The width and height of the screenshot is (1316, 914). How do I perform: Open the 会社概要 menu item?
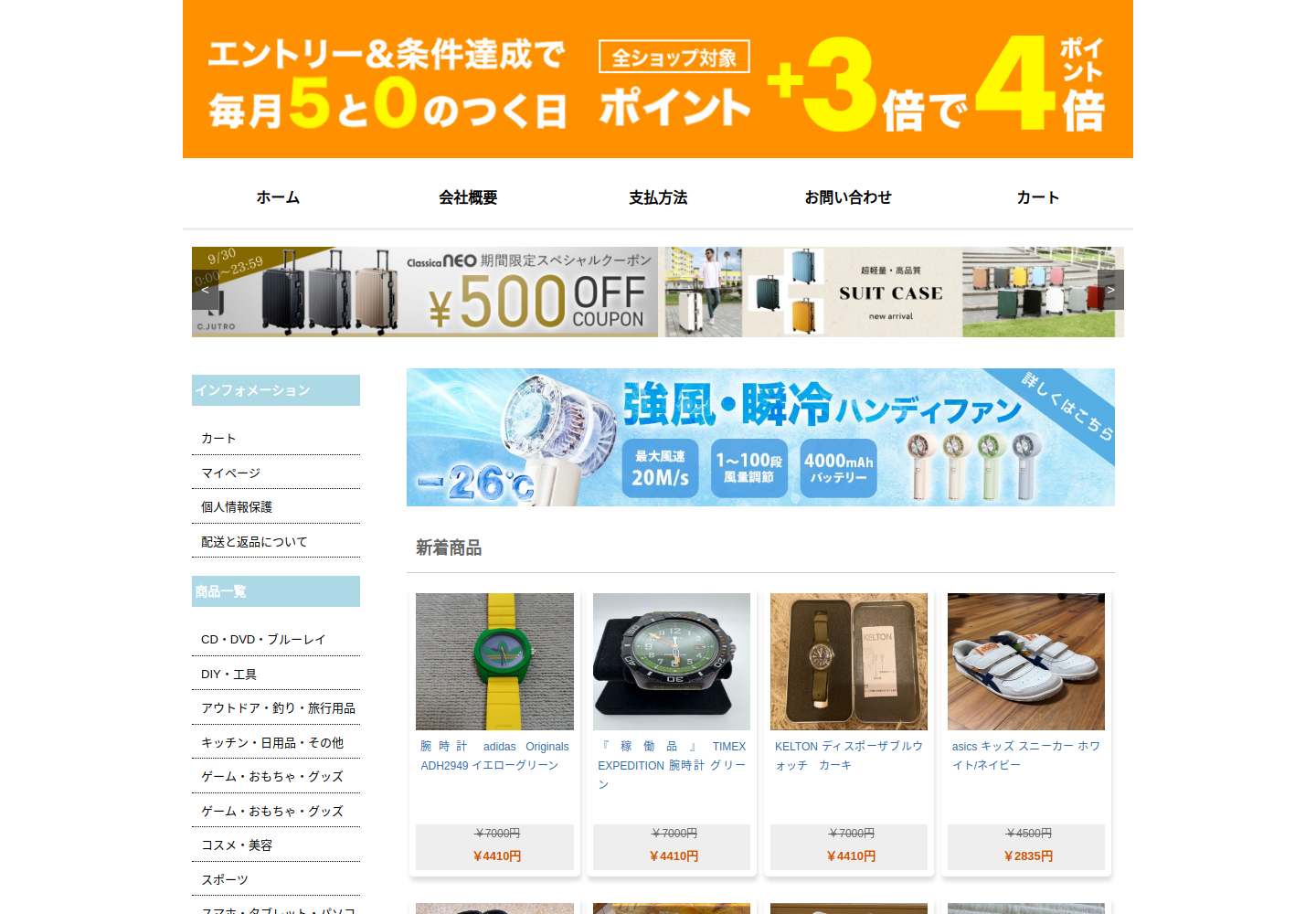468,197
